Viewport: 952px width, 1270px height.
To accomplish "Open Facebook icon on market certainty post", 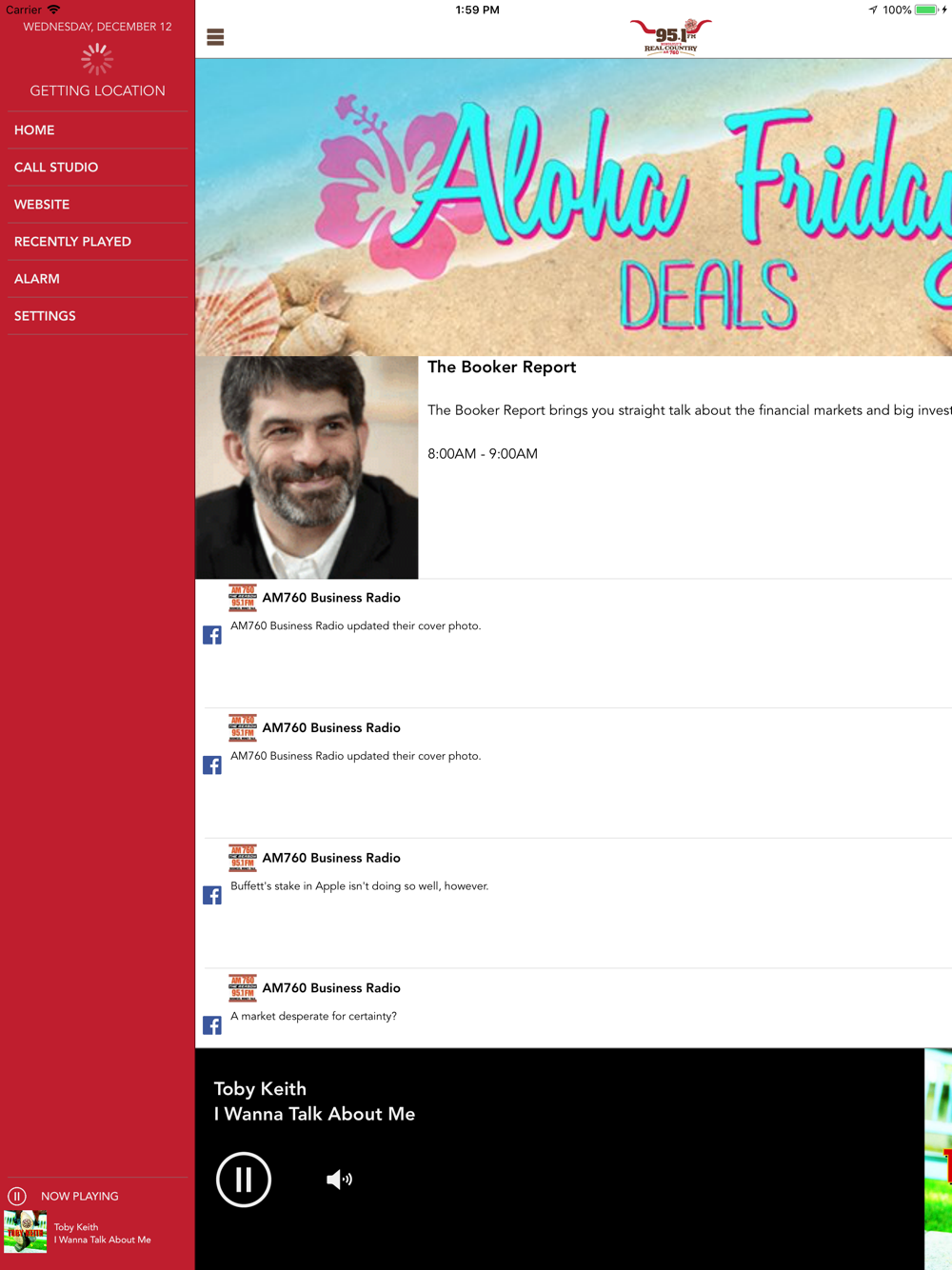I will [x=212, y=1025].
